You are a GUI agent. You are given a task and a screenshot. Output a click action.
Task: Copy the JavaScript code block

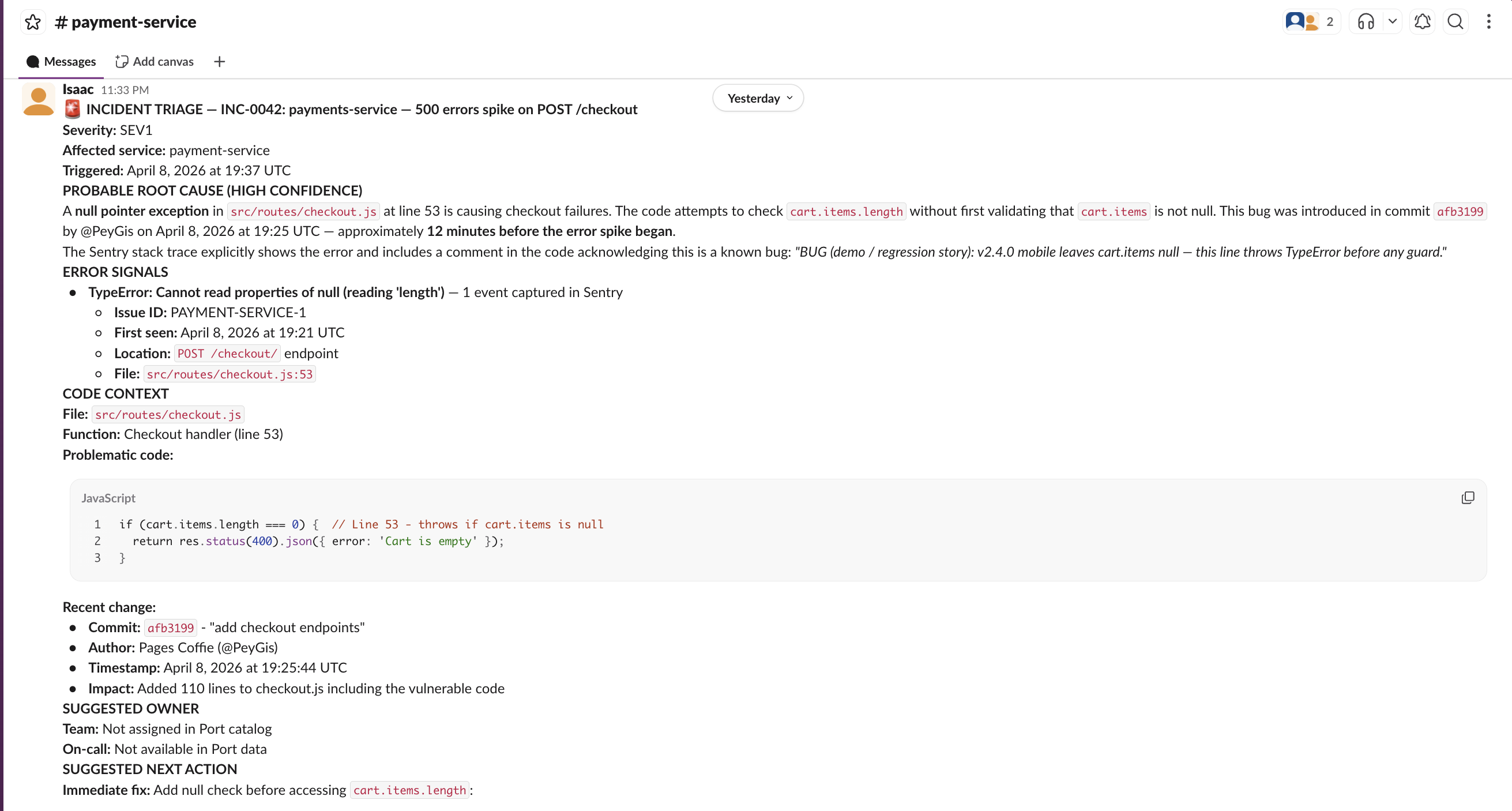[1468, 498]
